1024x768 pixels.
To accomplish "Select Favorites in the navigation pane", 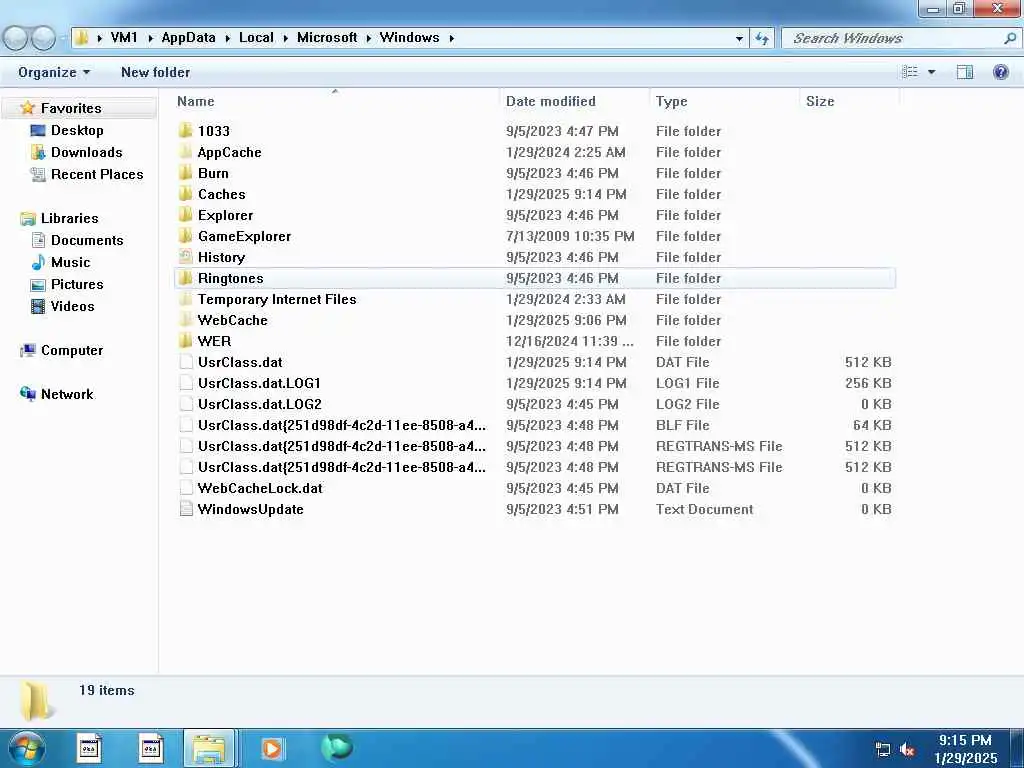I will click(x=71, y=108).
